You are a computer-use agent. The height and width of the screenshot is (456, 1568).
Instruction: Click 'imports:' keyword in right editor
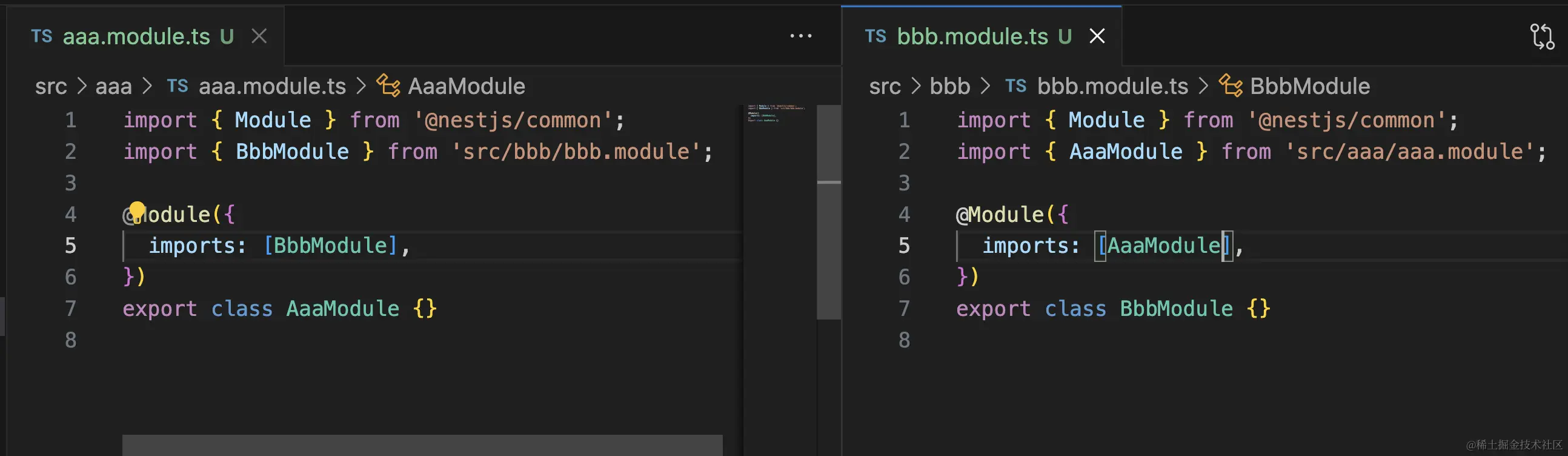(1032, 246)
